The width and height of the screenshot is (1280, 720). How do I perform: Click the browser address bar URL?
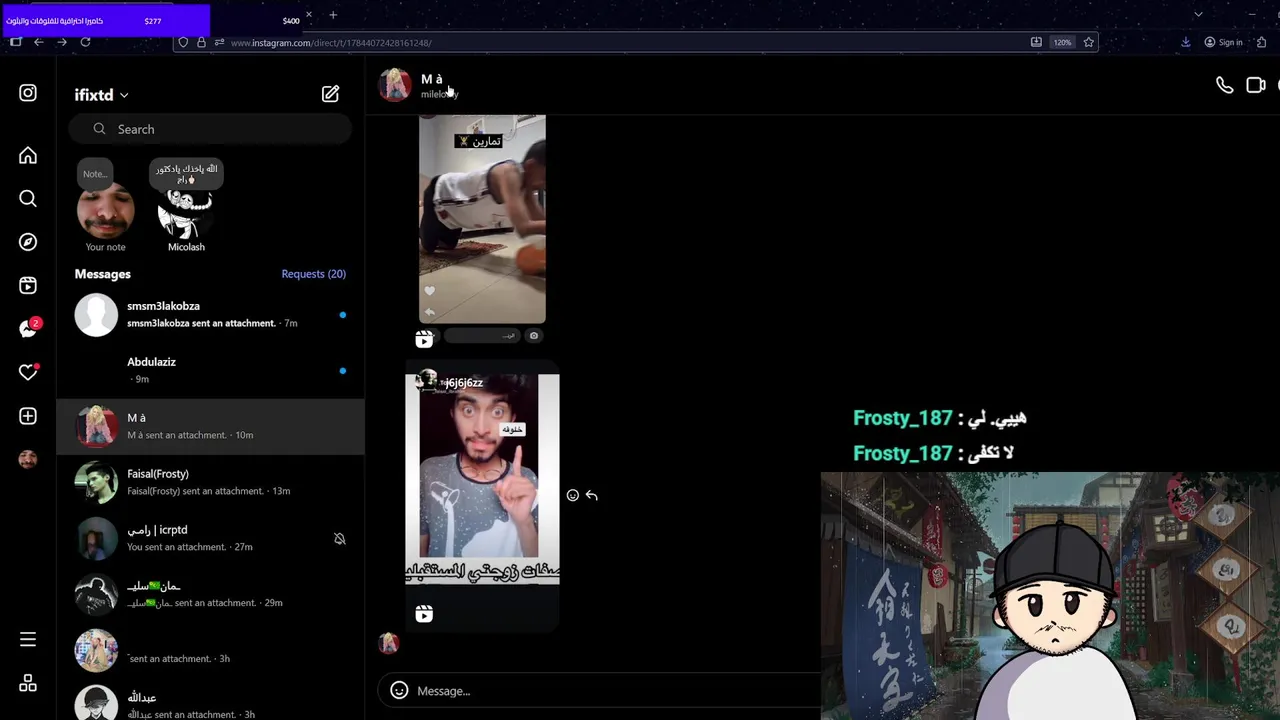(x=331, y=43)
